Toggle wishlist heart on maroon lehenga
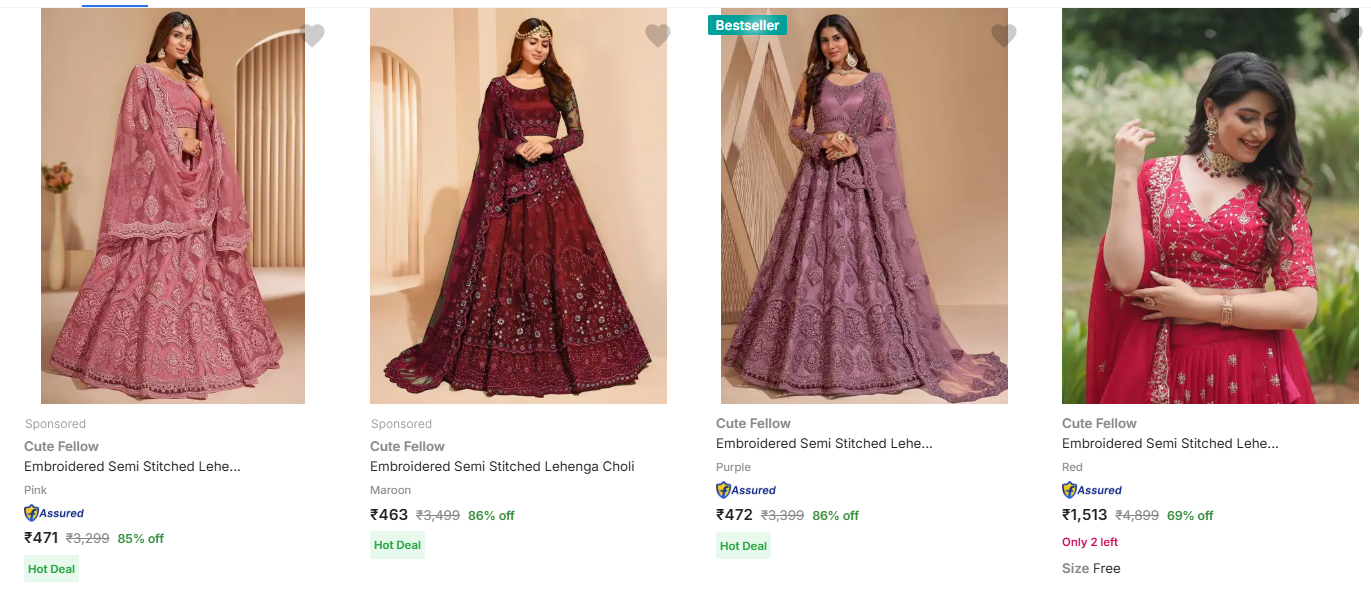1371x591 pixels. [x=657, y=36]
